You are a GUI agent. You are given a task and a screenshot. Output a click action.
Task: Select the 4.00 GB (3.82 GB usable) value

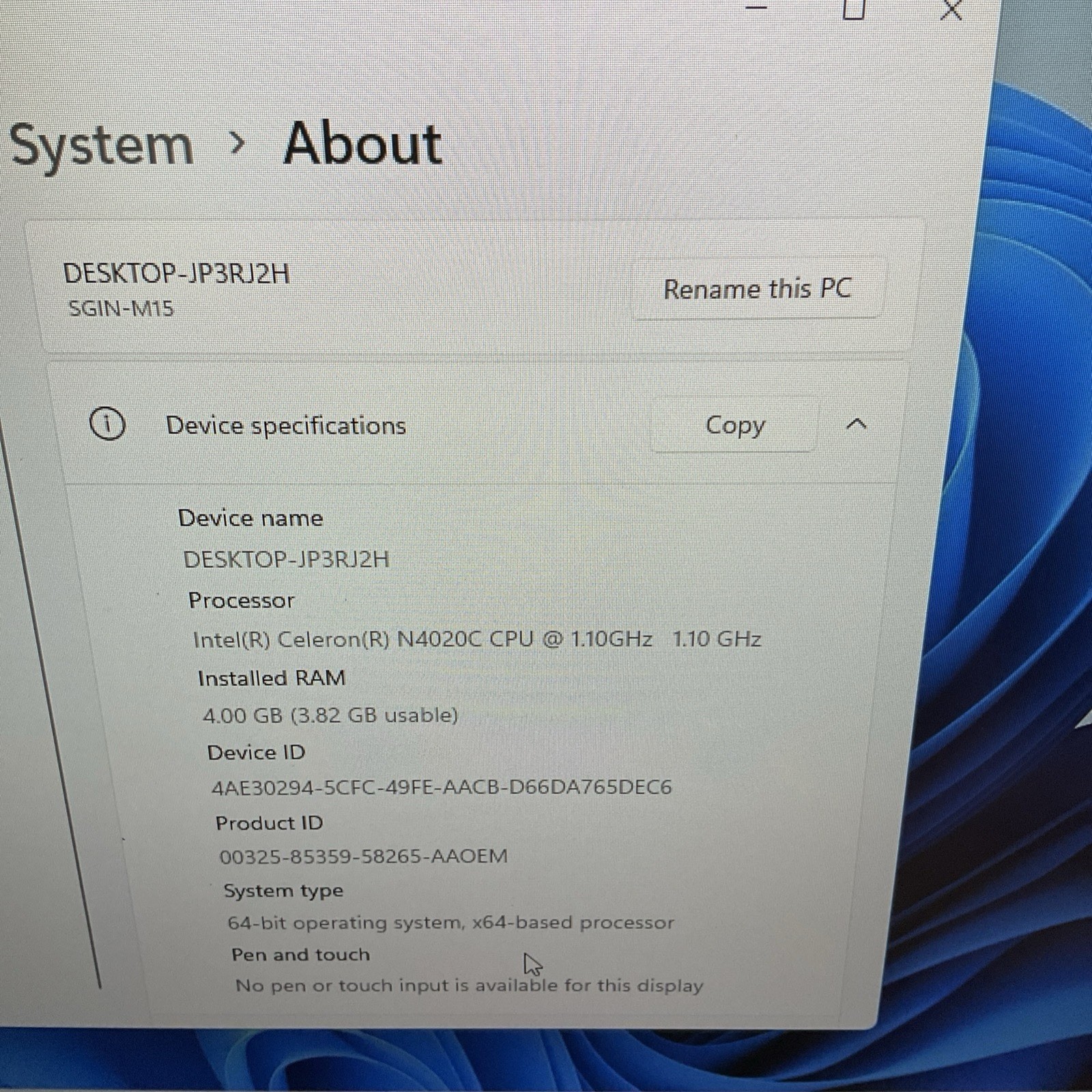tap(330, 715)
